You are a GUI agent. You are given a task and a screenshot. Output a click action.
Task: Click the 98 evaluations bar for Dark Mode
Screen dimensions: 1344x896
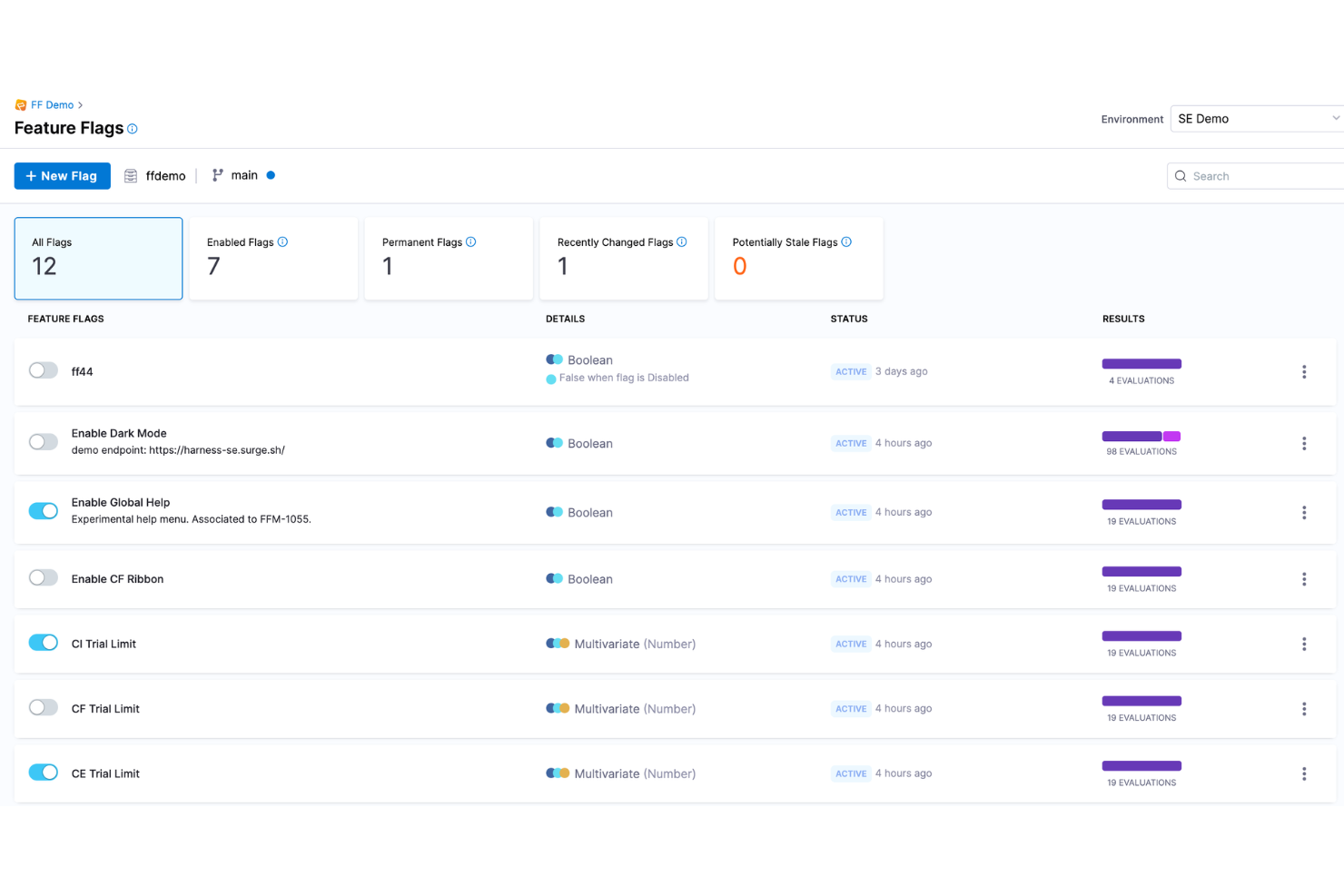1141,437
